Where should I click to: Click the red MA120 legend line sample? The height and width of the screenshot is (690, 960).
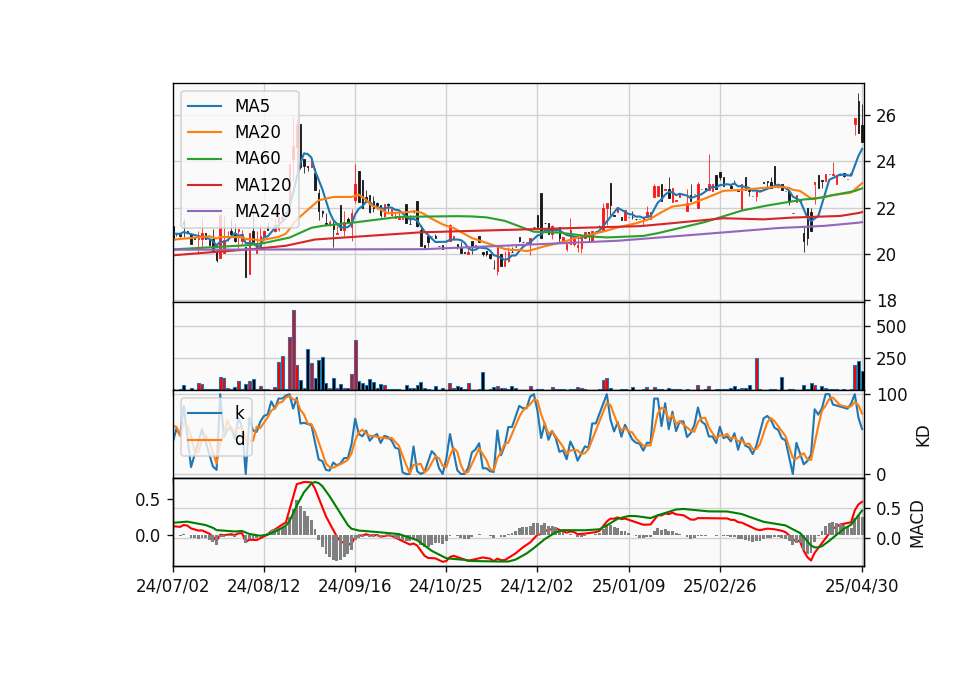(204, 185)
